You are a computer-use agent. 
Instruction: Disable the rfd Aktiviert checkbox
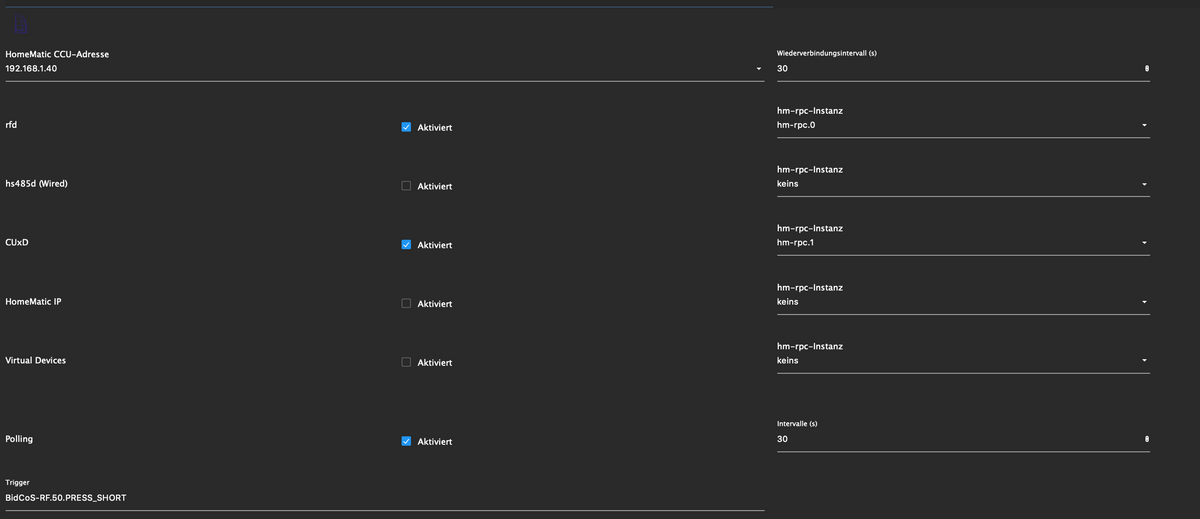[406, 128]
